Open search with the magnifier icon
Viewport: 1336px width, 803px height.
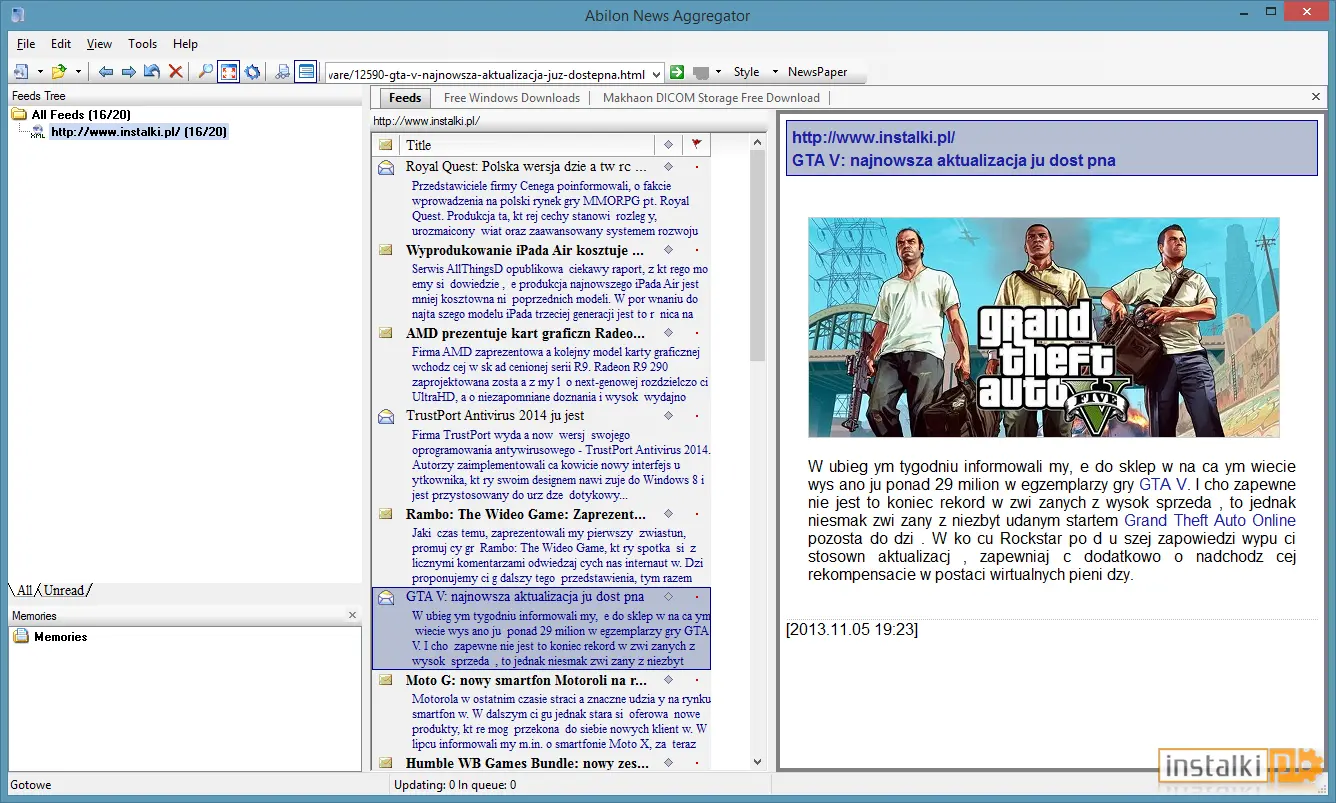tap(205, 72)
